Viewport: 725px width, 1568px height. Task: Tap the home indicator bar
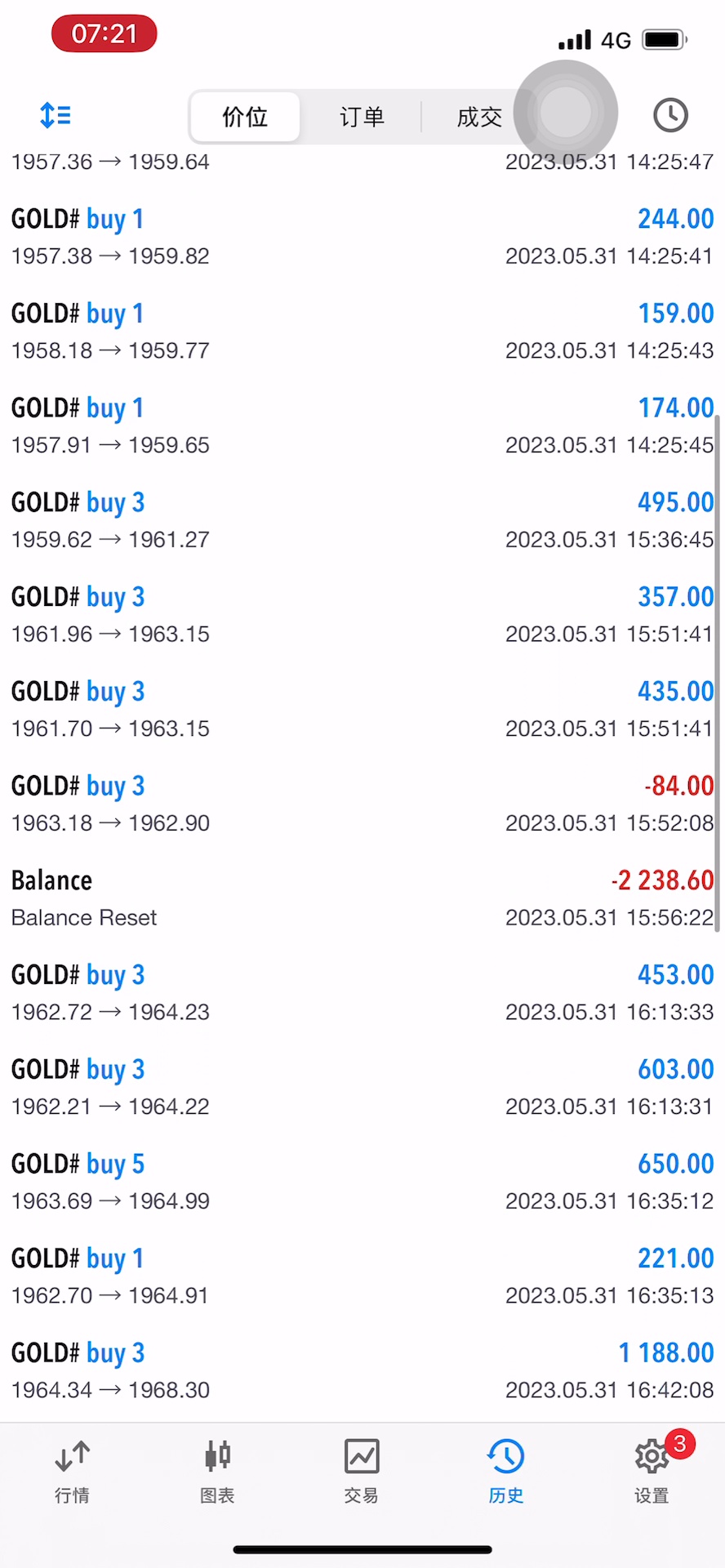[x=362, y=1549]
